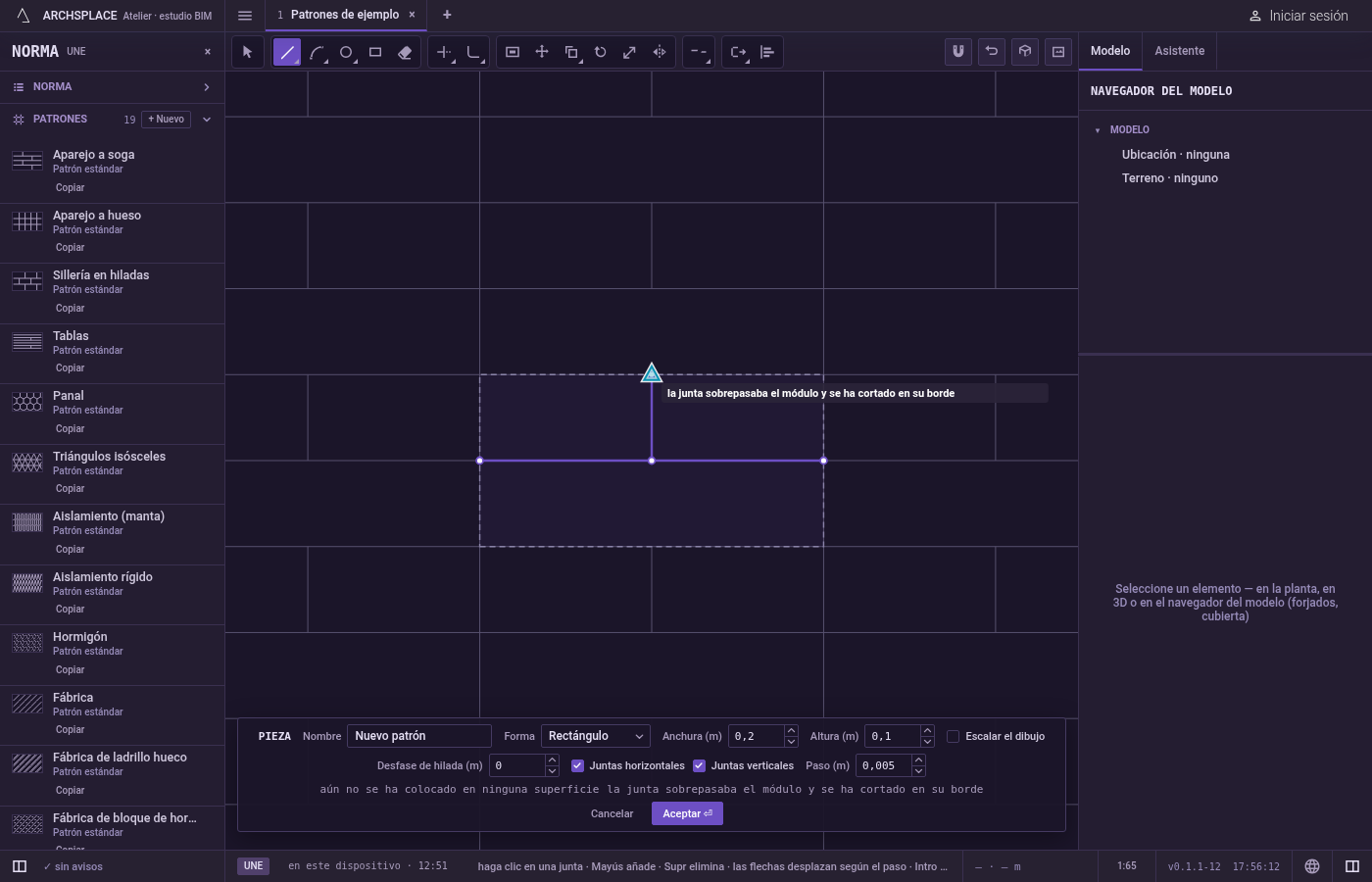Pick the rectangle tool
Screen dimensions: 1372x882
click(375, 52)
